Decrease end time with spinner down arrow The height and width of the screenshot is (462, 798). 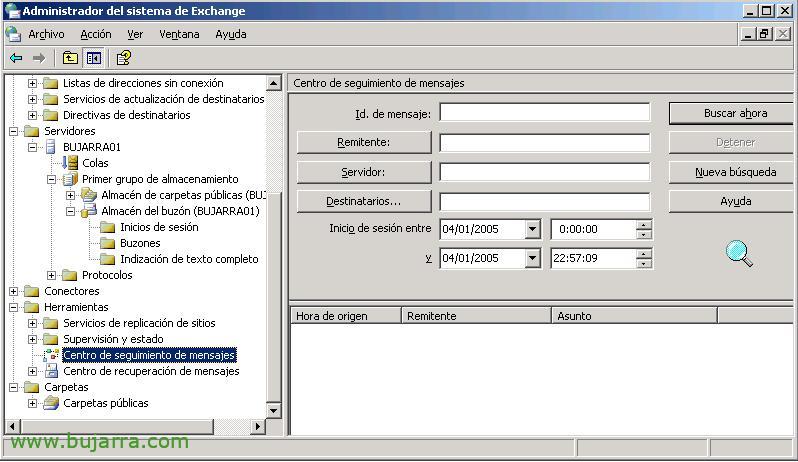(644, 263)
